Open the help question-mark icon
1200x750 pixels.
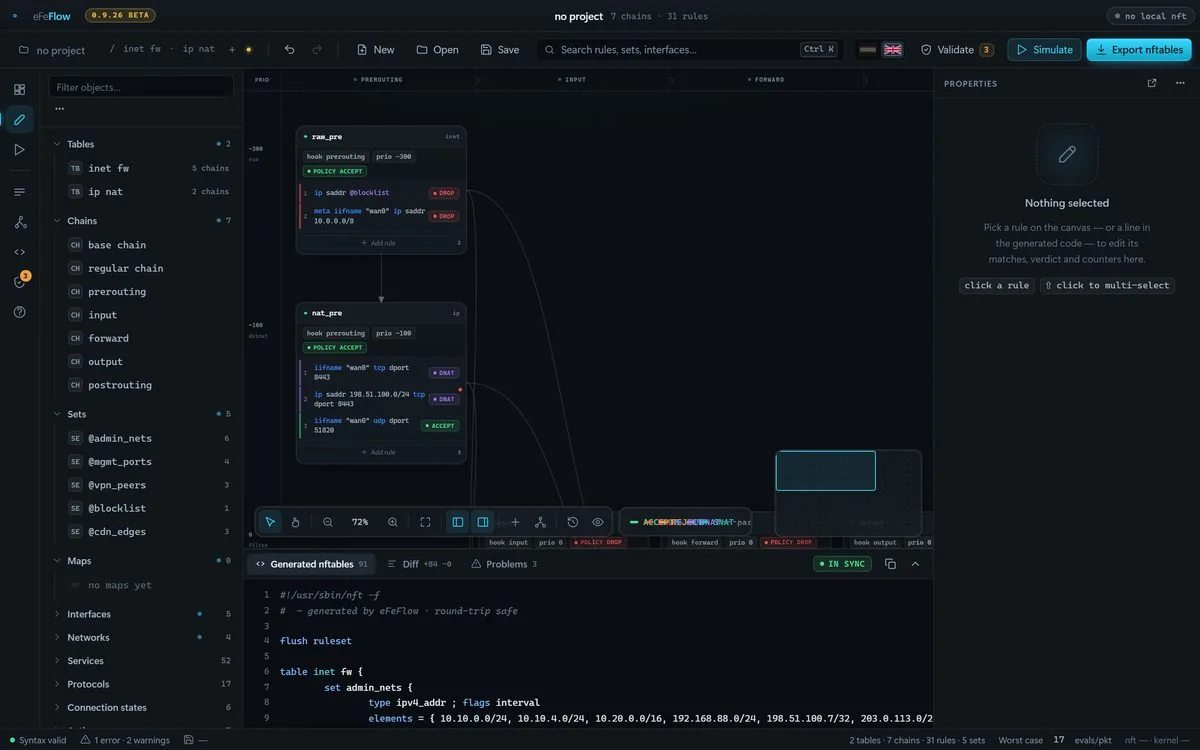(x=19, y=312)
